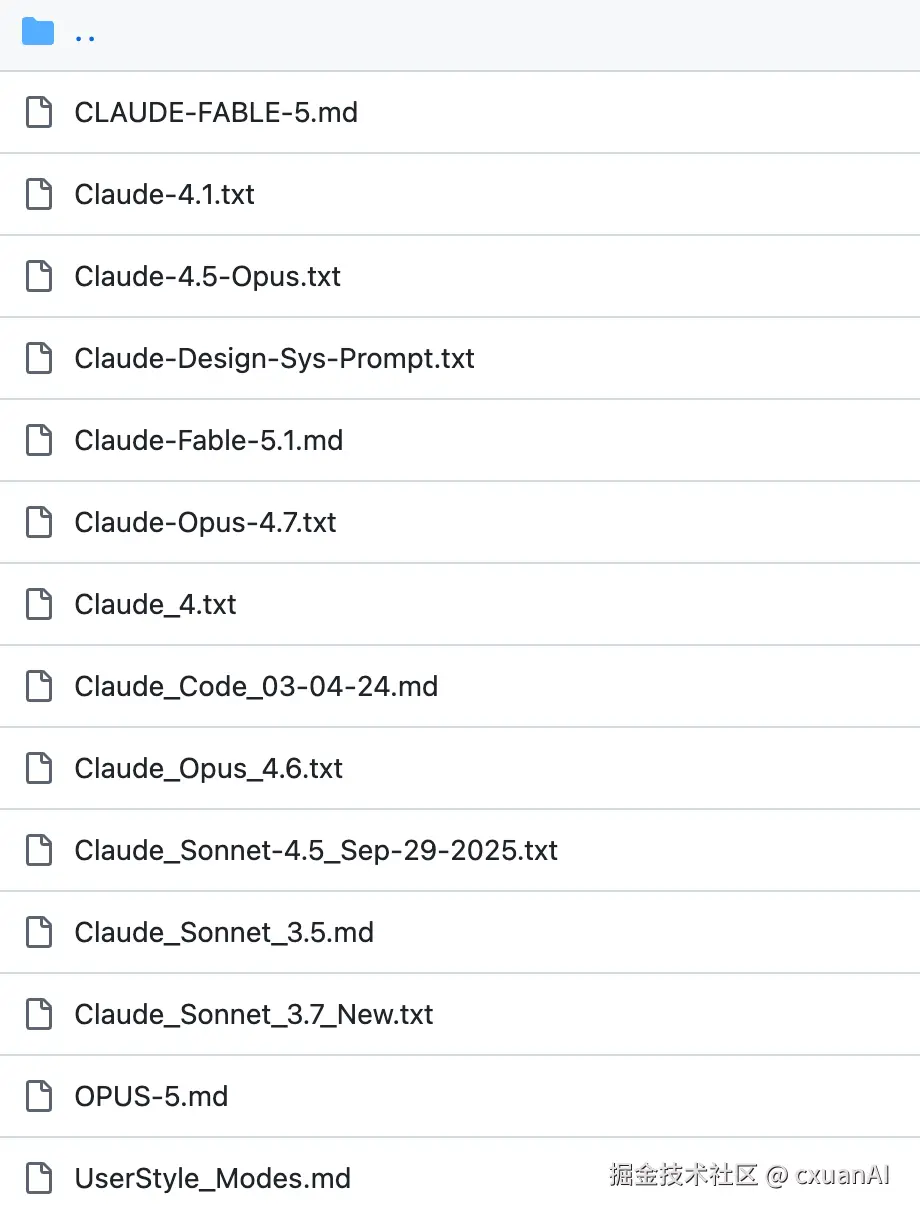Open the Claude-4.1.txt file
The height and width of the screenshot is (1218, 920).
click(x=165, y=194)
